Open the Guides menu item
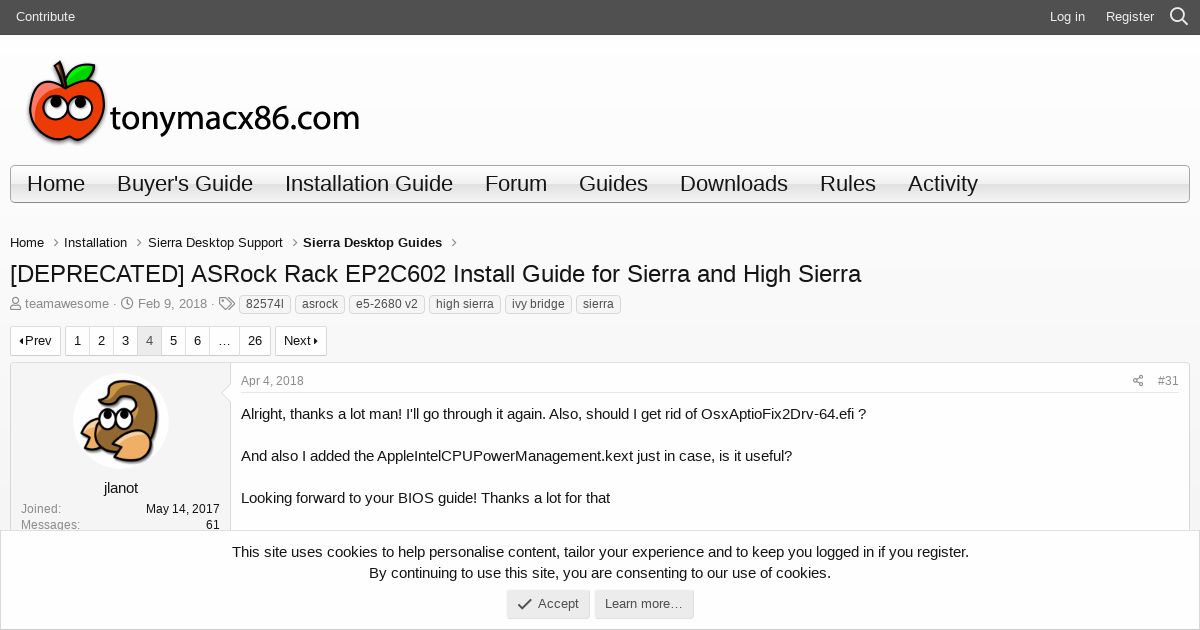Viewport: 1200px width, 630px height. pyautogui.click(x=613, y=184)
